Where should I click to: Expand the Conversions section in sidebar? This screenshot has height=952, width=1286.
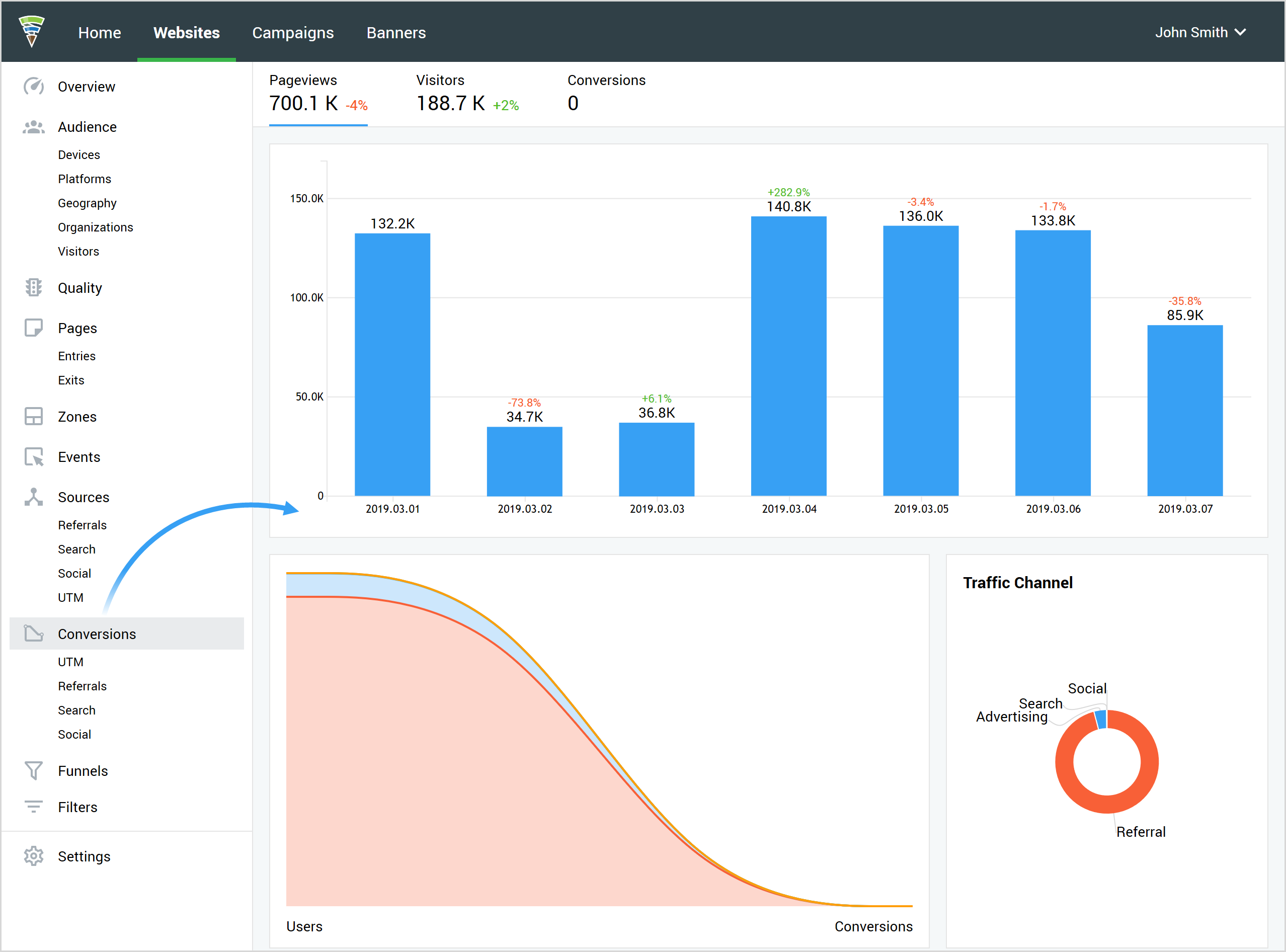[97, 633]
